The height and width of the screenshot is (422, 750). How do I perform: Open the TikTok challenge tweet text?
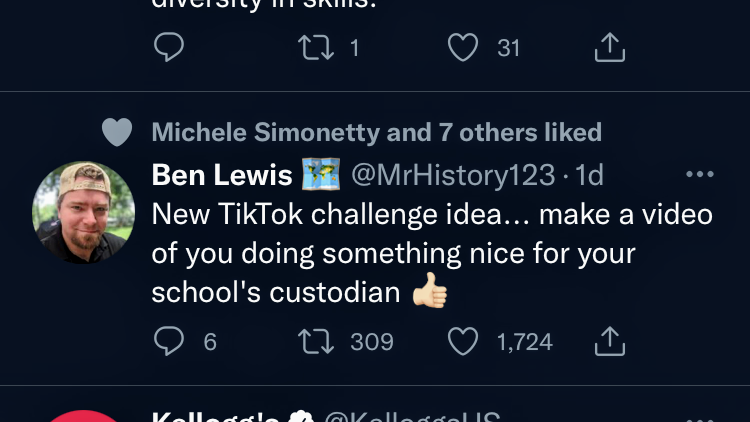(431, 253)
